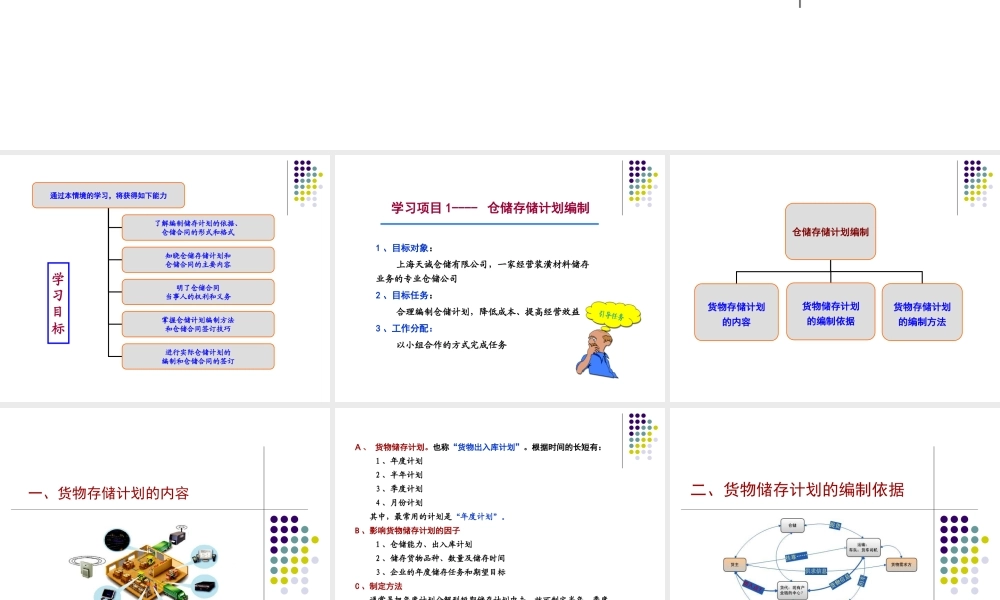The width and height of the screenshot is (1000, 600).
Task: Select the heading 3、工作分配
Action: tap(404, 328)
